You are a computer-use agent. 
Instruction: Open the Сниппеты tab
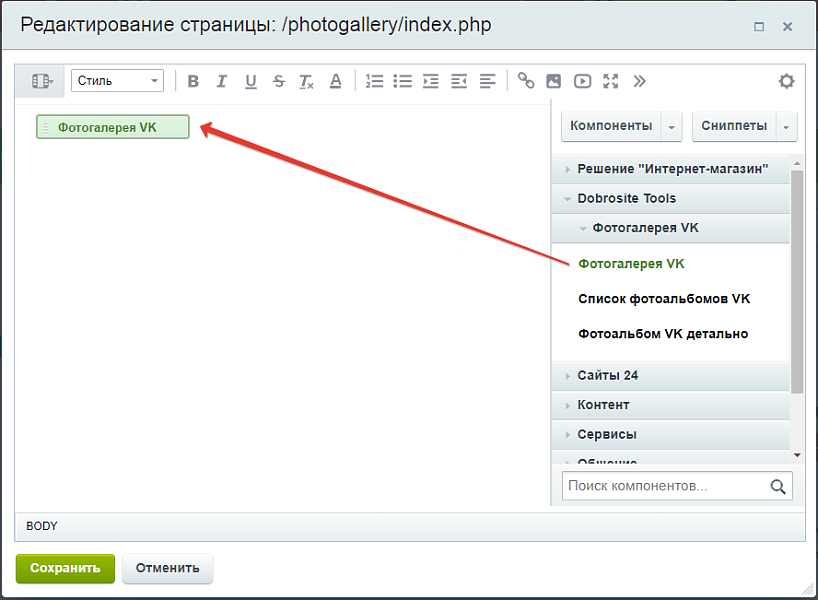click(x=734, y=126)
